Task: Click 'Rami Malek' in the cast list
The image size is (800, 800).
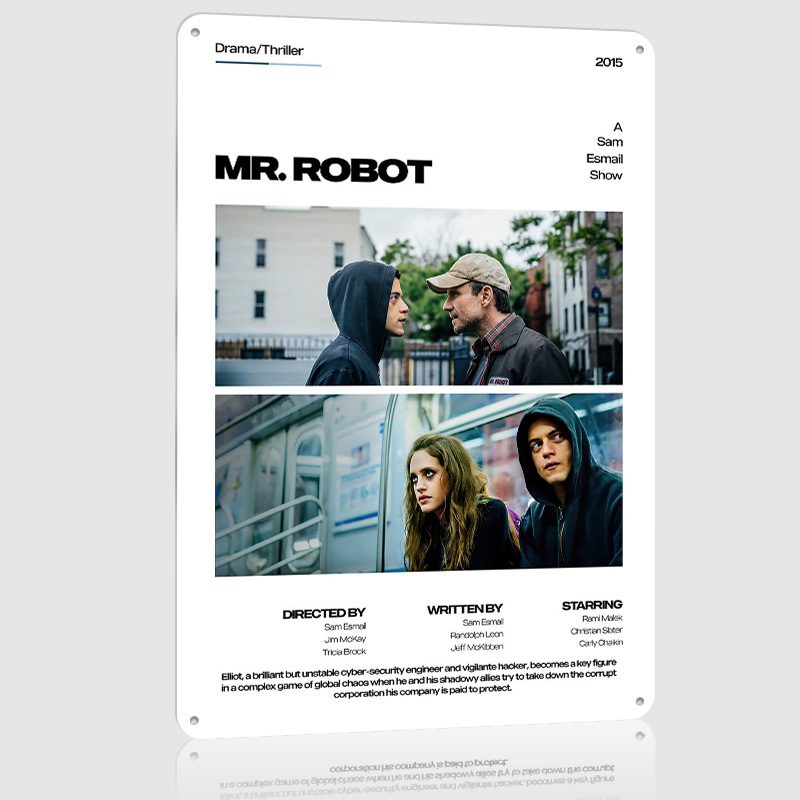Action: [602, 618]
